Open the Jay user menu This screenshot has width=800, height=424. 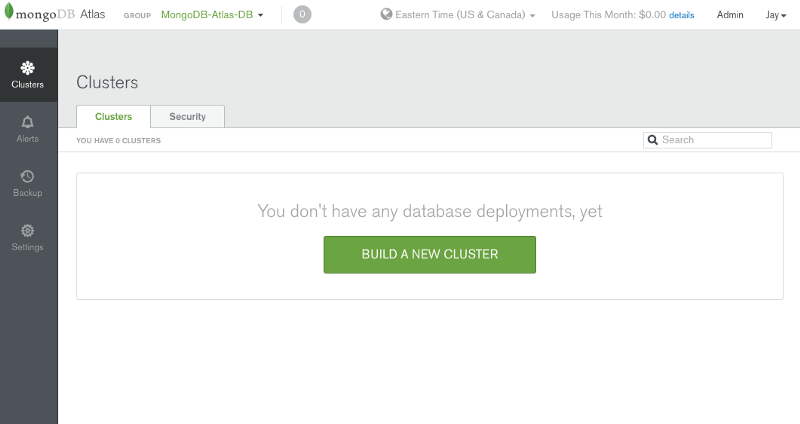coord(776,15)
